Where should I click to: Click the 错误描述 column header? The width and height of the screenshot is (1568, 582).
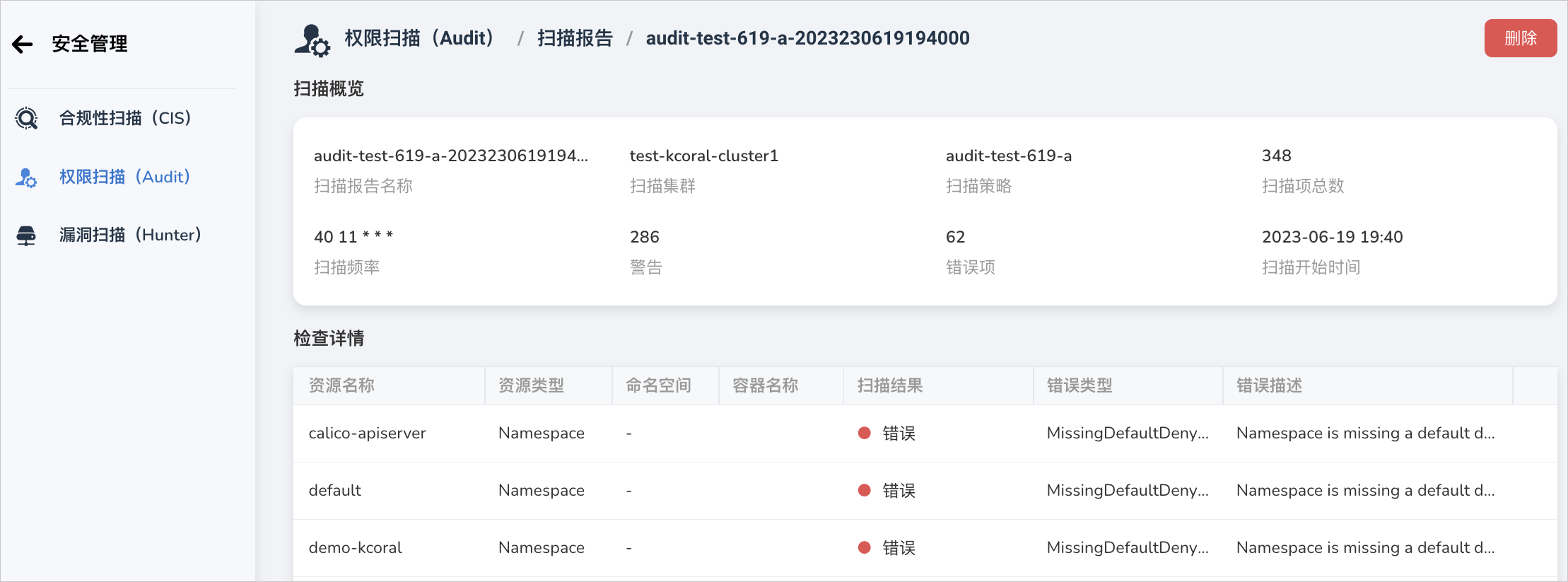click(x=1269, y=385)
